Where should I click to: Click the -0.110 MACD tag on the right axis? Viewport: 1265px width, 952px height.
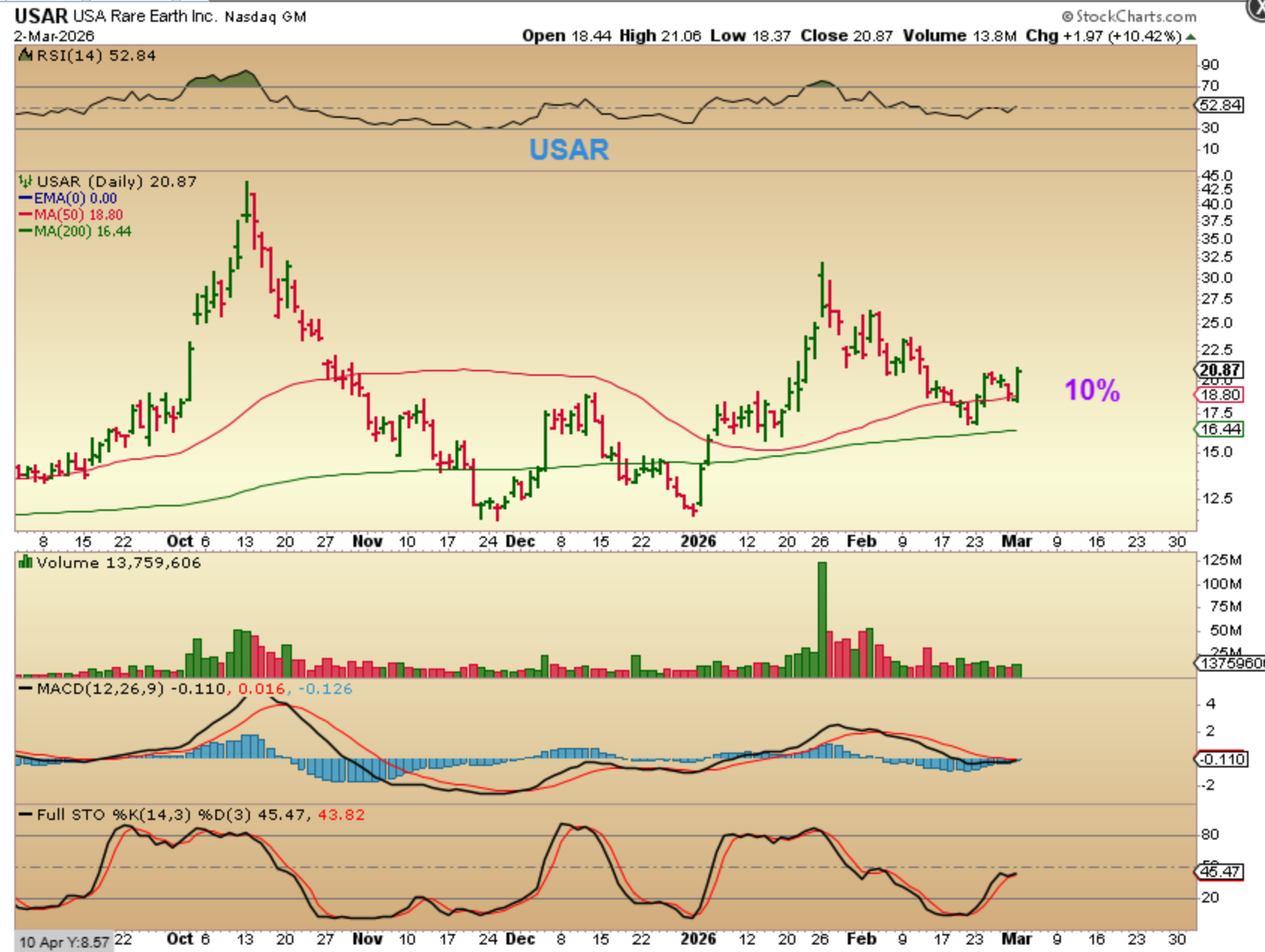point(1222,759)
